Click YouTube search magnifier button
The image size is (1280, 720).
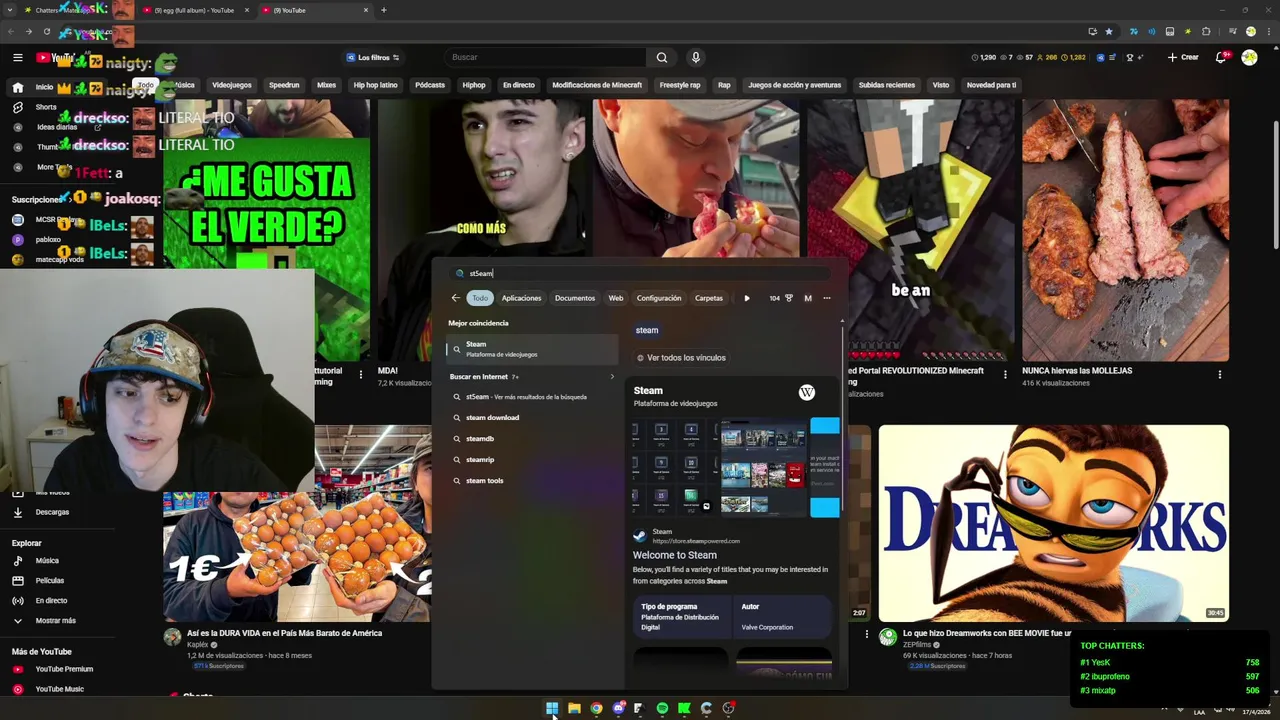[661, 57]
